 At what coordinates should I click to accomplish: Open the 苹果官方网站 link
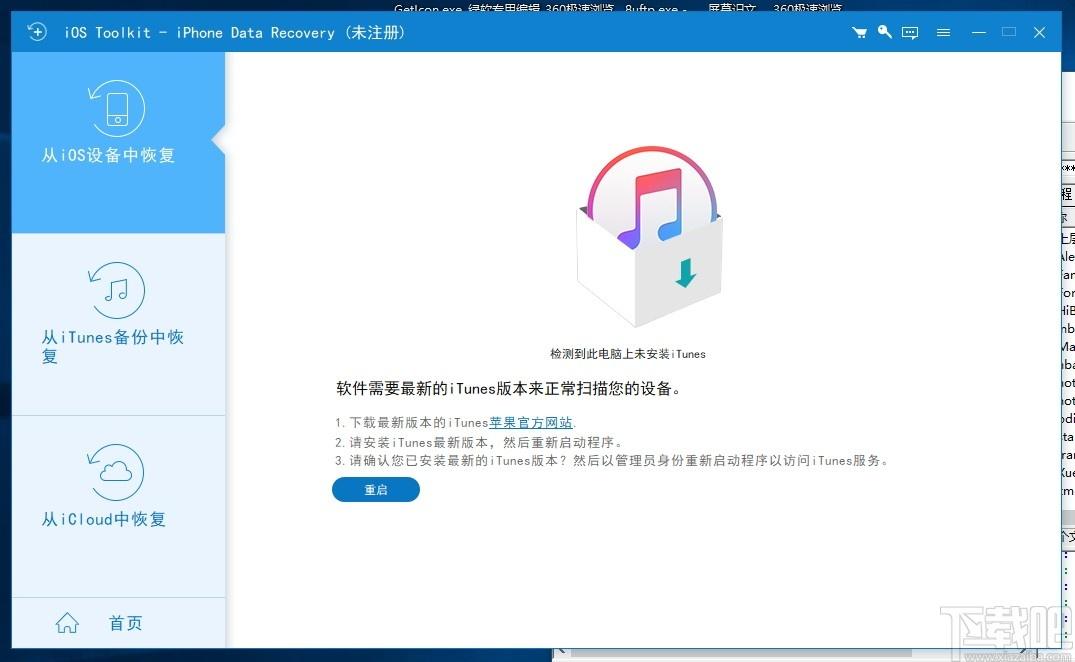pyautogui.click(x=531, y=423)
